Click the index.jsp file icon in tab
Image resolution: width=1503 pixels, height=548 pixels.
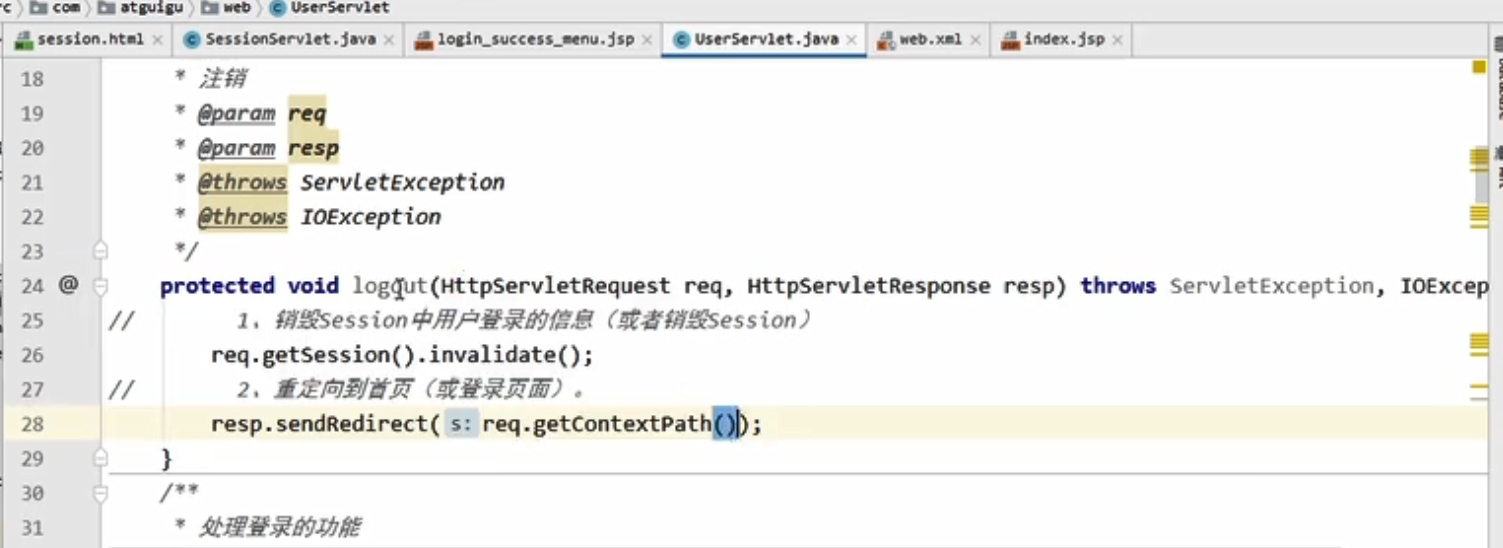1010,40
